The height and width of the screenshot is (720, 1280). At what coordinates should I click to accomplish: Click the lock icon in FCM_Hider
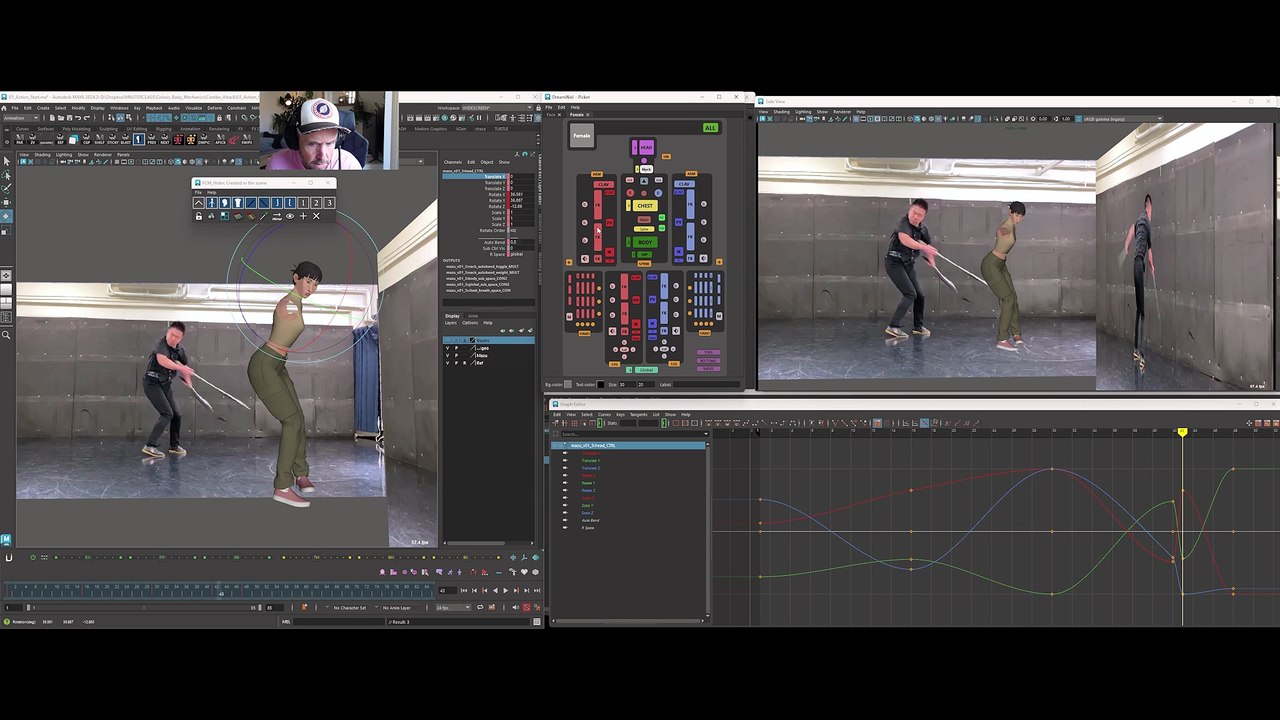[199, 216]
